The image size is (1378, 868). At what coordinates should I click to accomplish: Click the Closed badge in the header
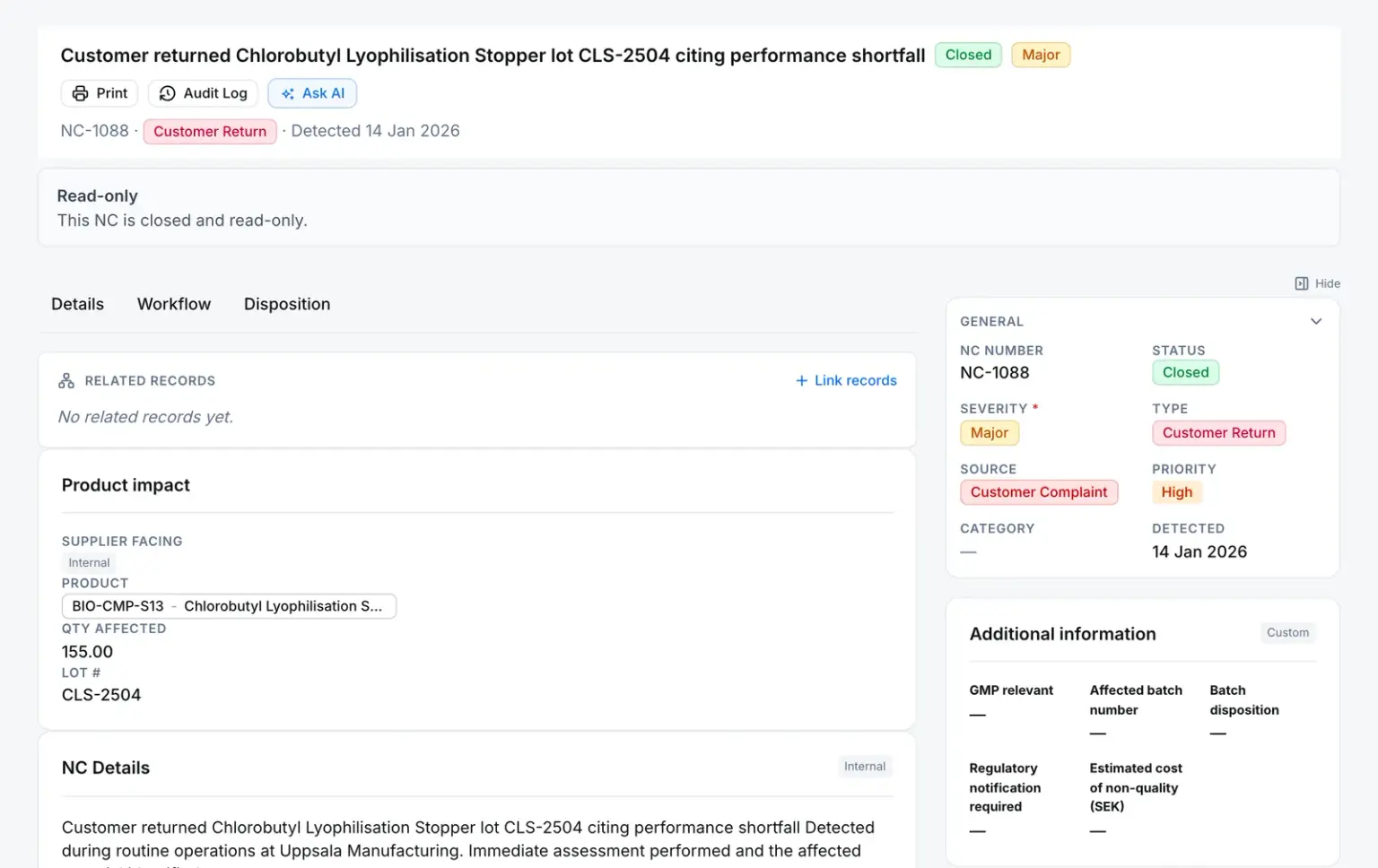coord(968,55)
